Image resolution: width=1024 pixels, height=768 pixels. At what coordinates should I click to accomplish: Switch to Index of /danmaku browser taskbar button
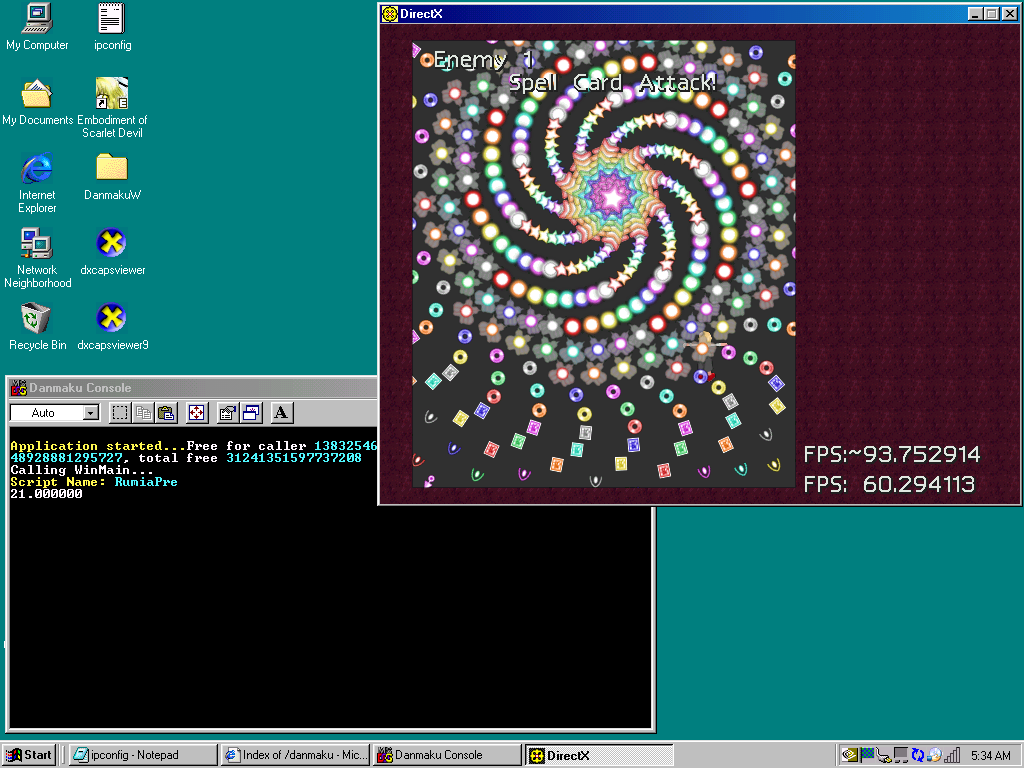[295, 755]
